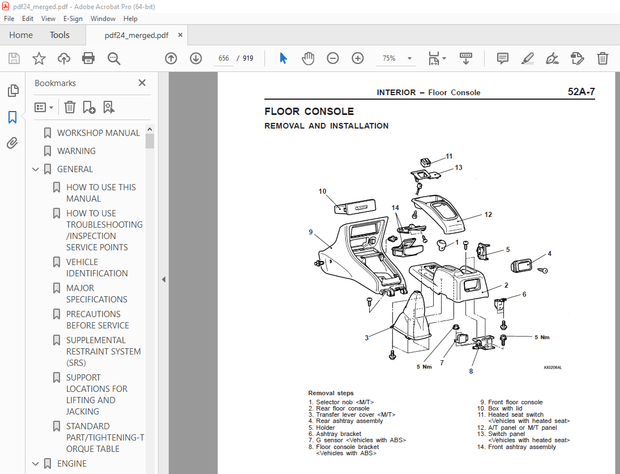The width and height of the screenshot is (620, 474).
Task: Open the E-Sign menu
Action: click(73, 19)
